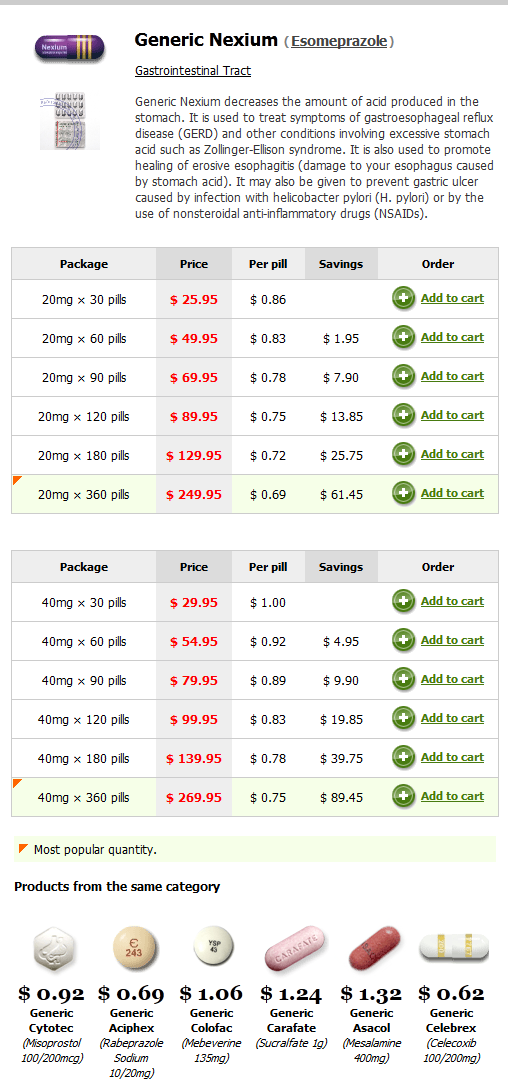Click the purple Nexium capsule image
Image resolution: width=508 pixels, height=1087 pixels.
tap(70, 48)
